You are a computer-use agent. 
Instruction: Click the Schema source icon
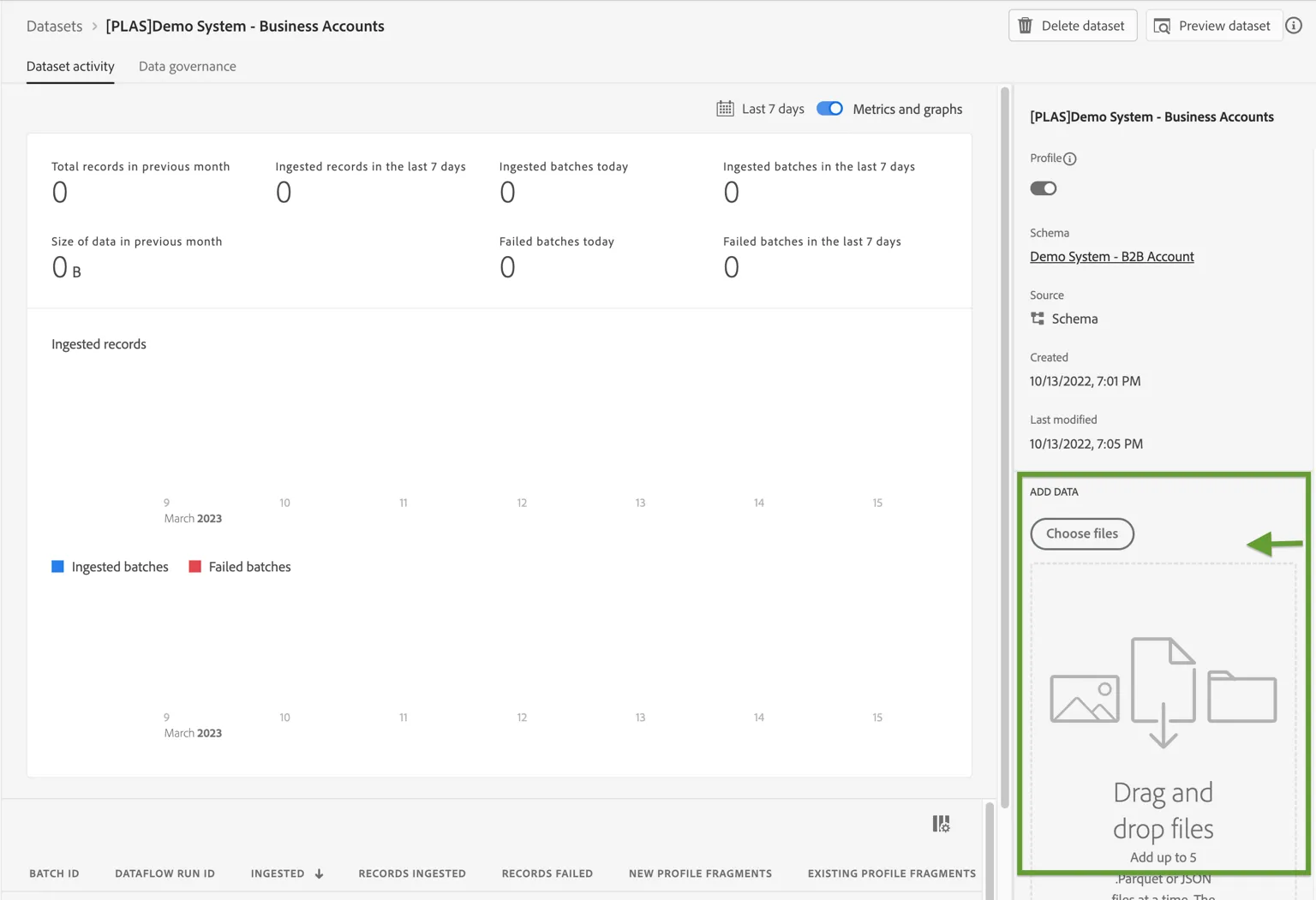tap(1038, 319)
